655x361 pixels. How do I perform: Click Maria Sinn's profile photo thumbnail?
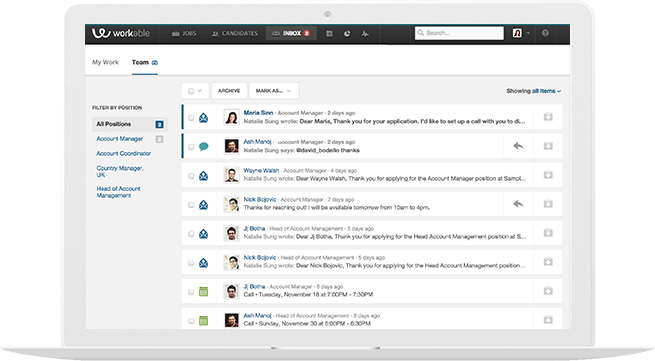click(x=231, y=117)
